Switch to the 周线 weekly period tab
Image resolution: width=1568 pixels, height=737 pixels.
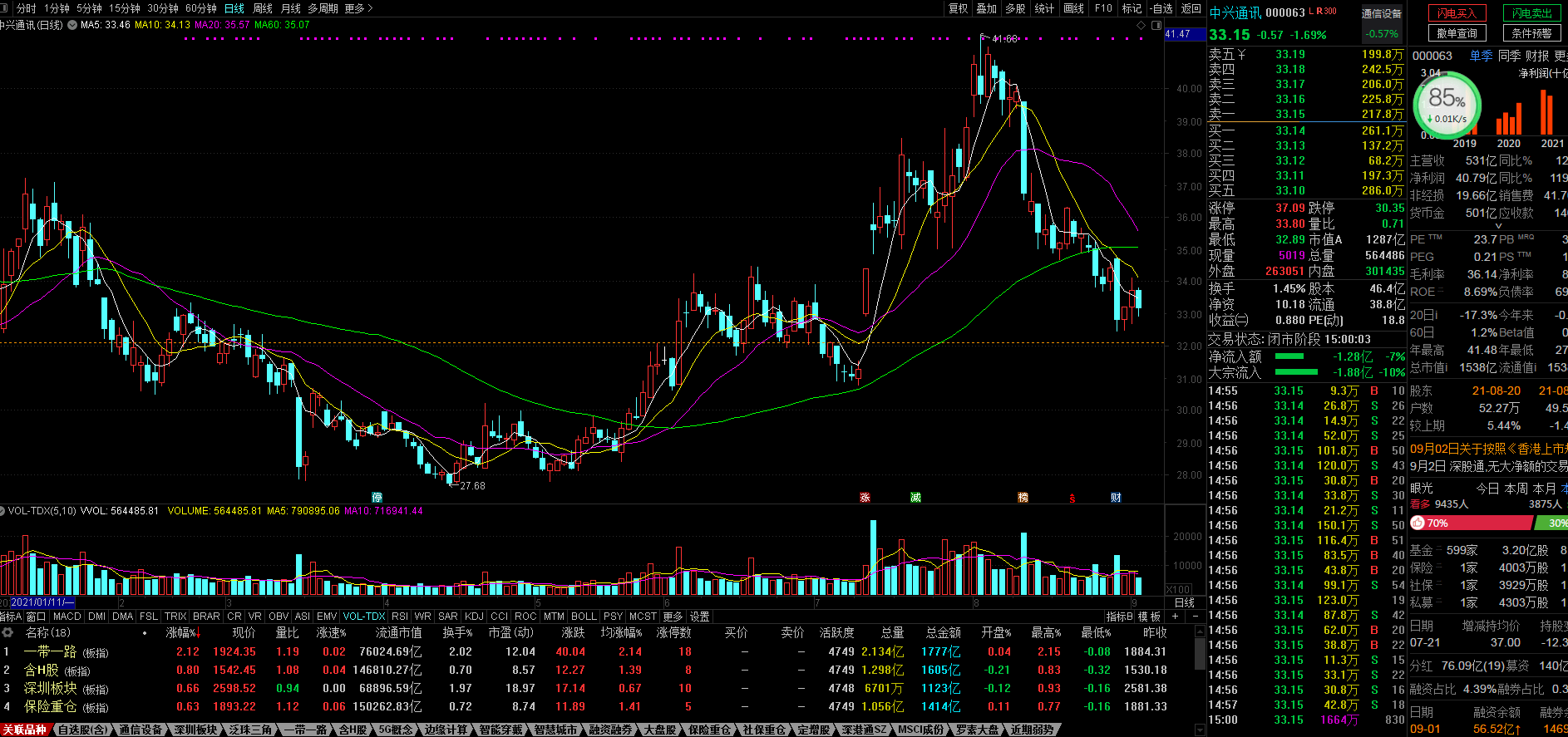click(263, 8)
